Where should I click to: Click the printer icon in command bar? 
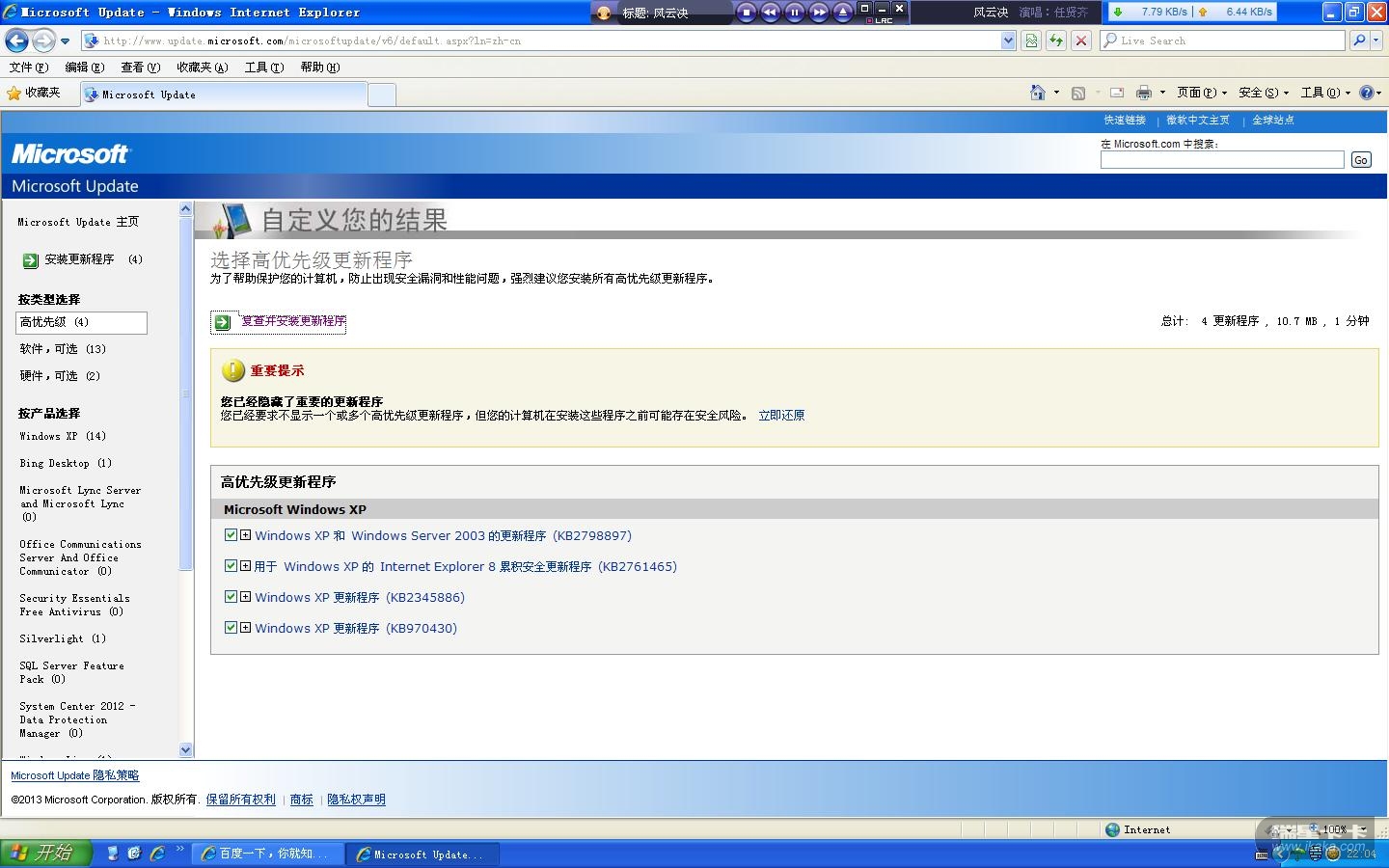1144,93
